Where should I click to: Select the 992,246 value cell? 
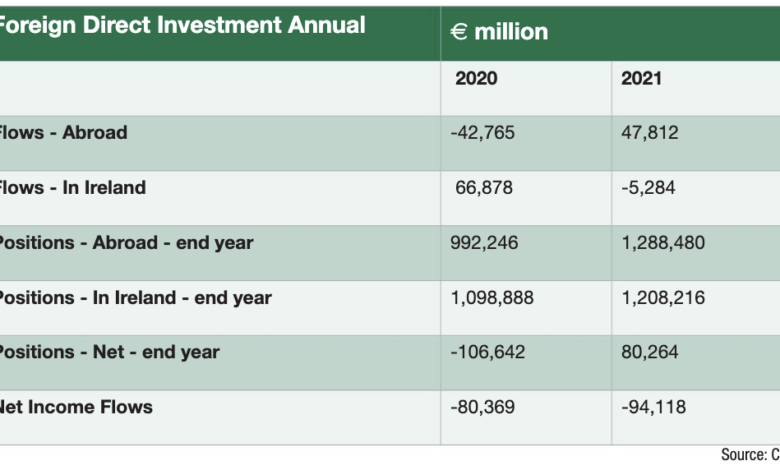pyautogui.click(x=487, y=242)
